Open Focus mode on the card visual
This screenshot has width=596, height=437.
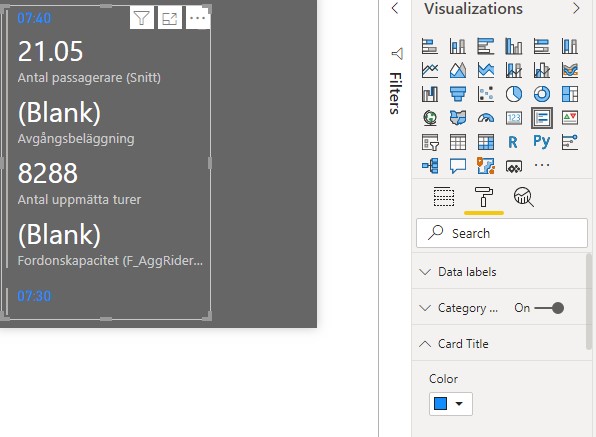coord(170,18)
